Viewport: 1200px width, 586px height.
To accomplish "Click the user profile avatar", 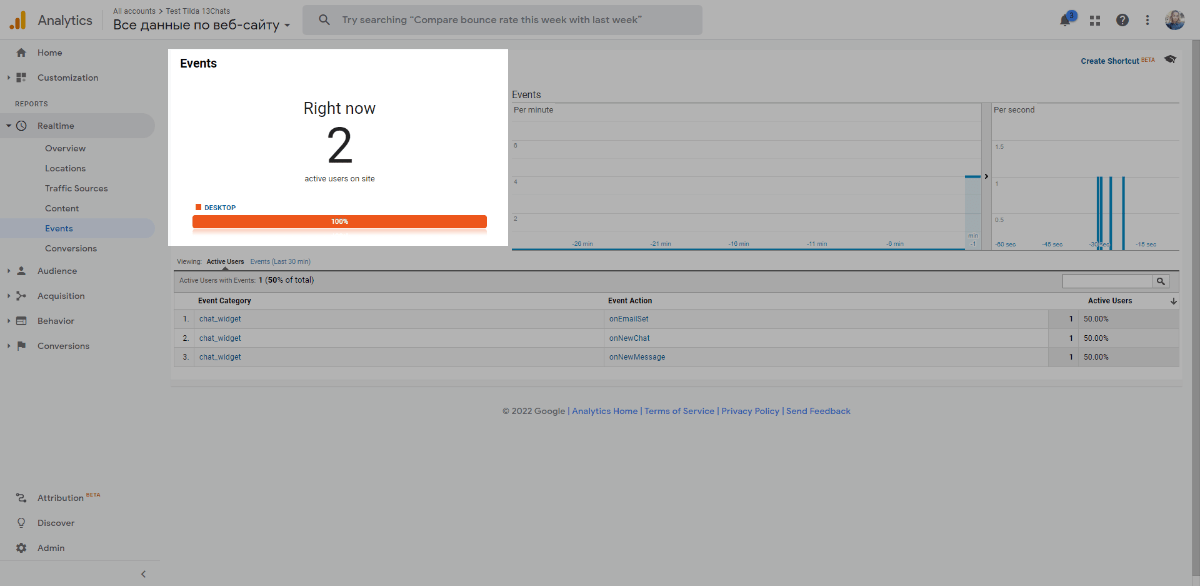I will coord(1175,20).
